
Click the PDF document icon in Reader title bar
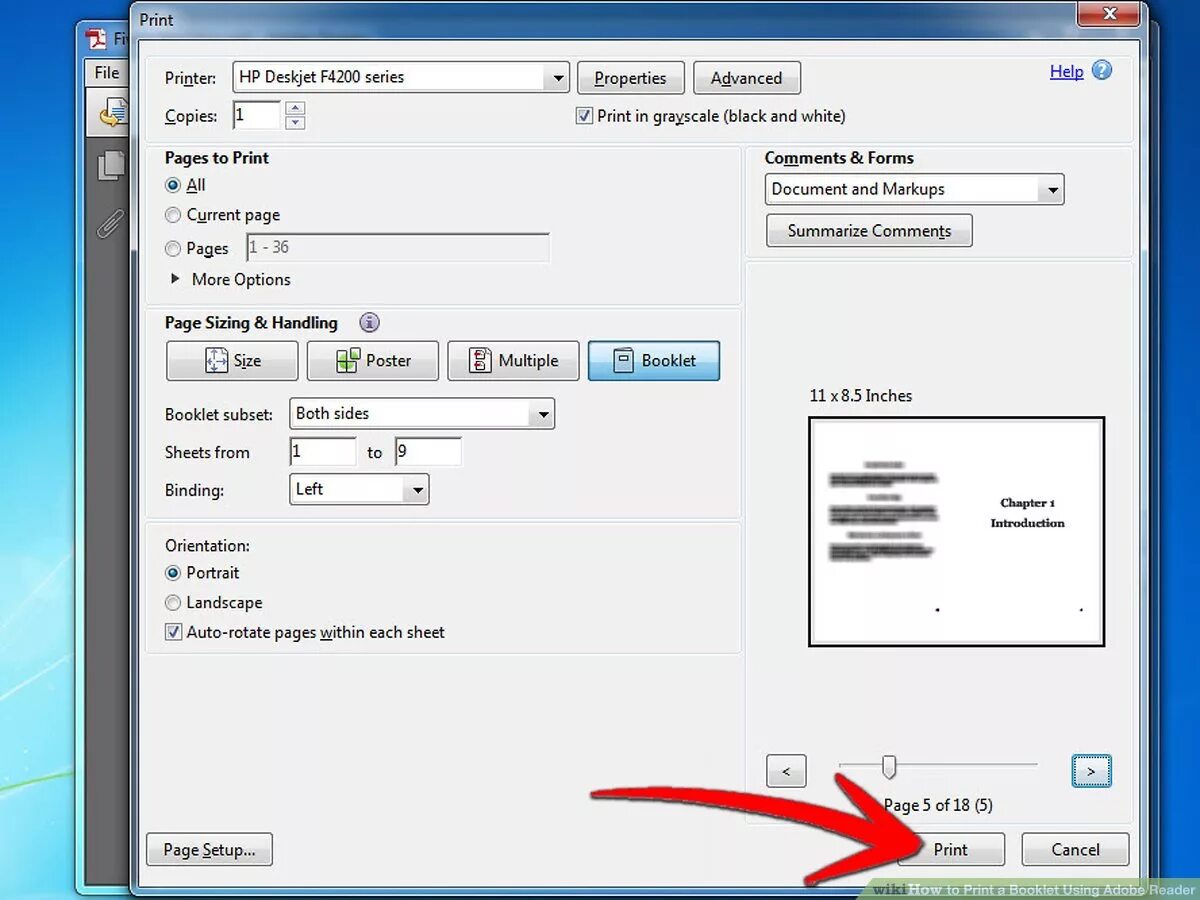(x=96, y=39)
